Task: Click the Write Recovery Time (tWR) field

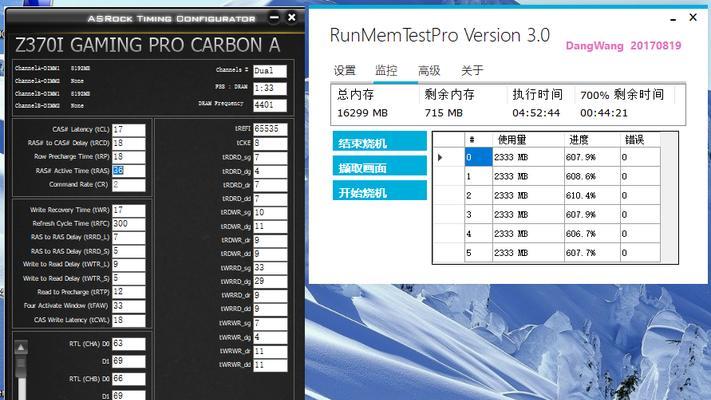Action: 129,210
